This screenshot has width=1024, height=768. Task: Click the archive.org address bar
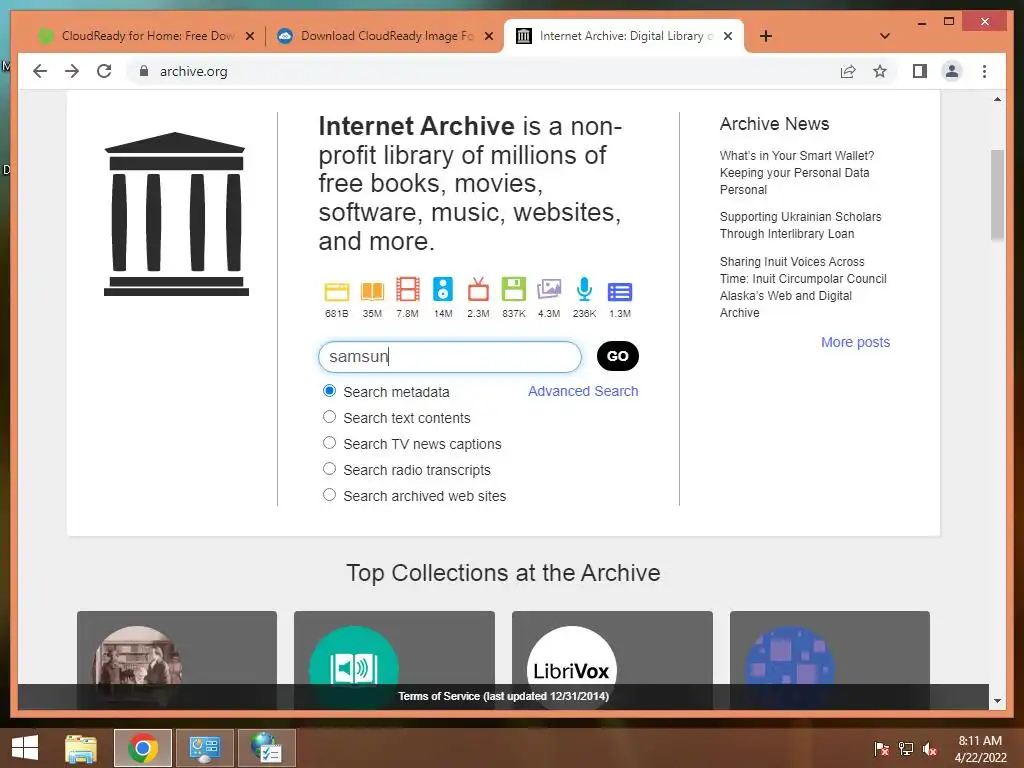coord(483,71)
